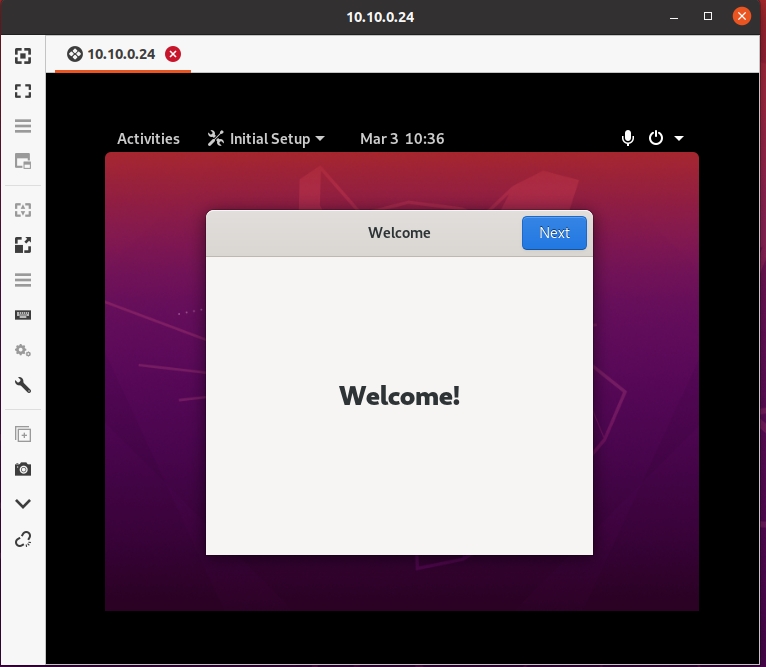The image size is (766, 667).
Task: Open connection preferences gears icon
Action: 23,350
